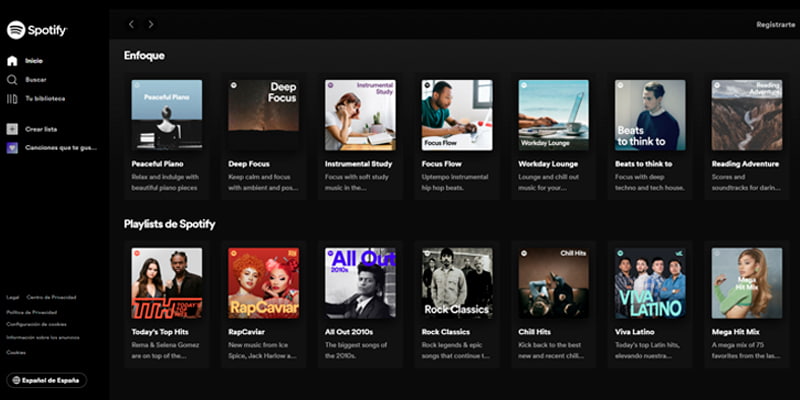This screenshot has width=800, height=400.
Task: Open the Español de España language selector
Action: [47, 380]
